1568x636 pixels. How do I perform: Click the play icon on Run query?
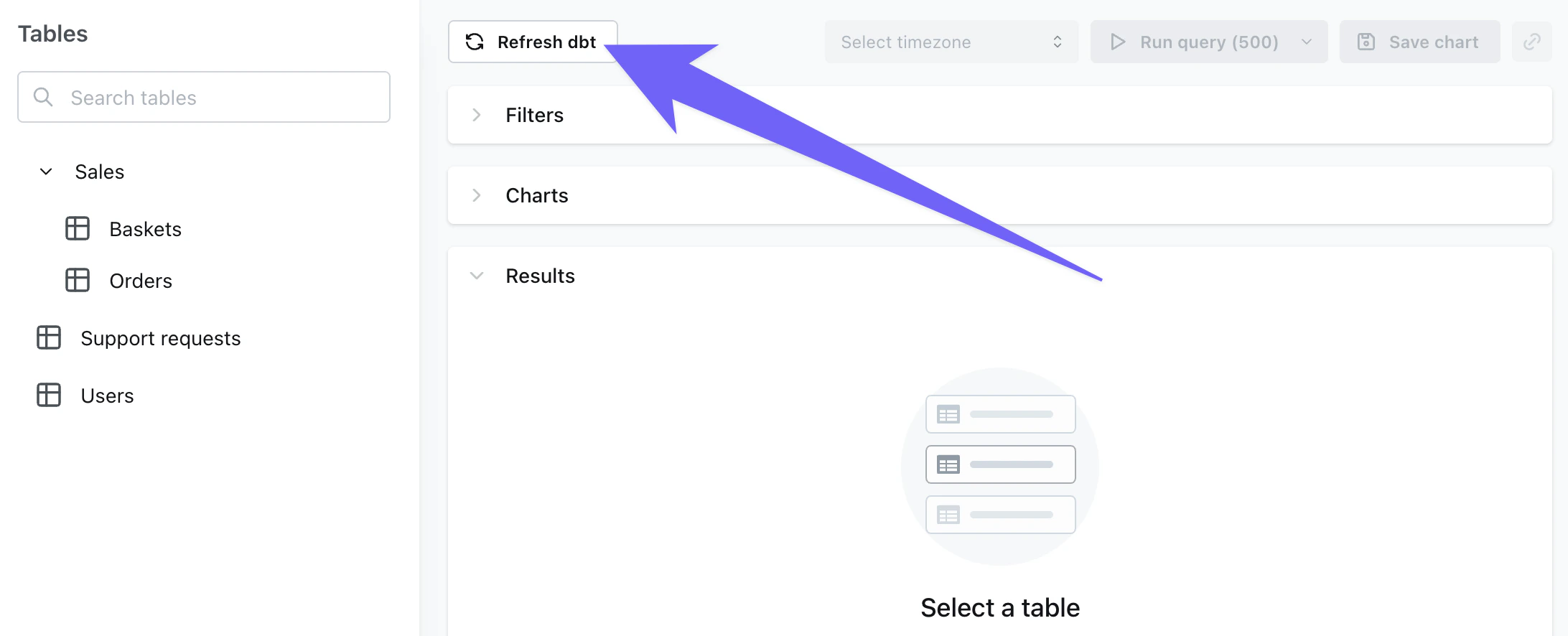1117,42
